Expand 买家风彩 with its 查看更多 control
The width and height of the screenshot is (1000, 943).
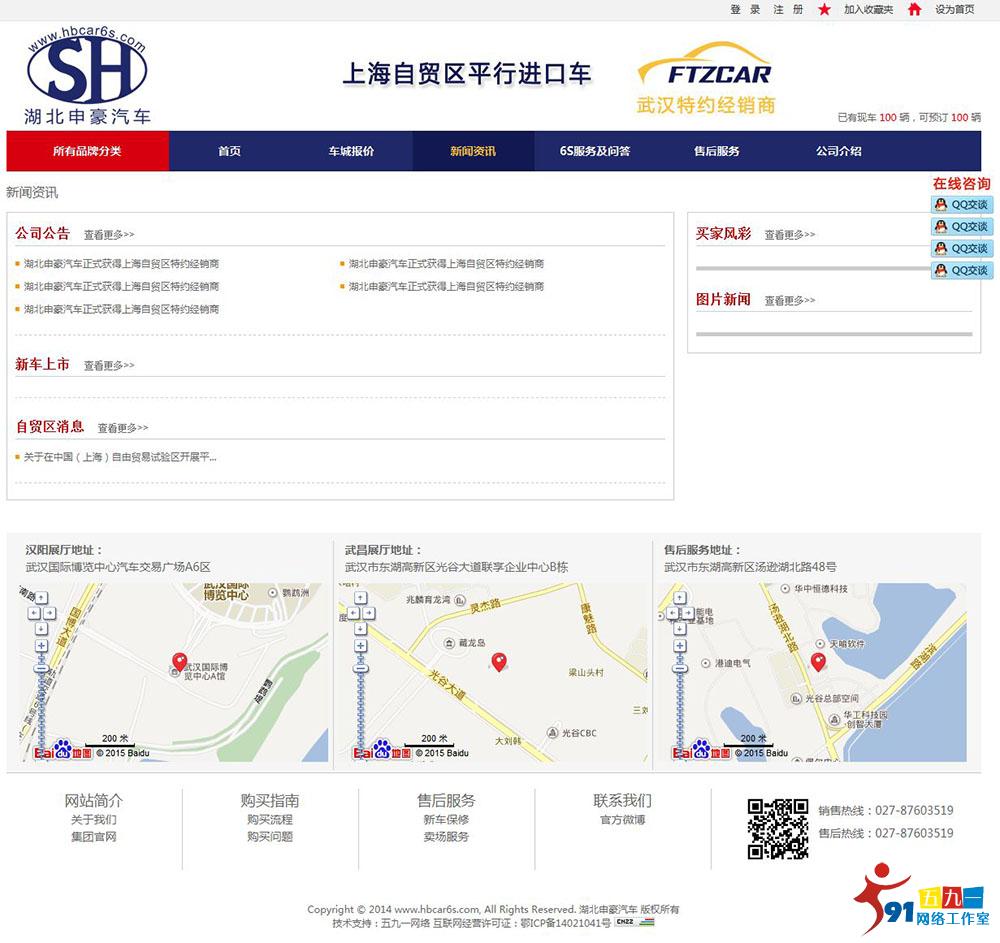click(789, 232)
